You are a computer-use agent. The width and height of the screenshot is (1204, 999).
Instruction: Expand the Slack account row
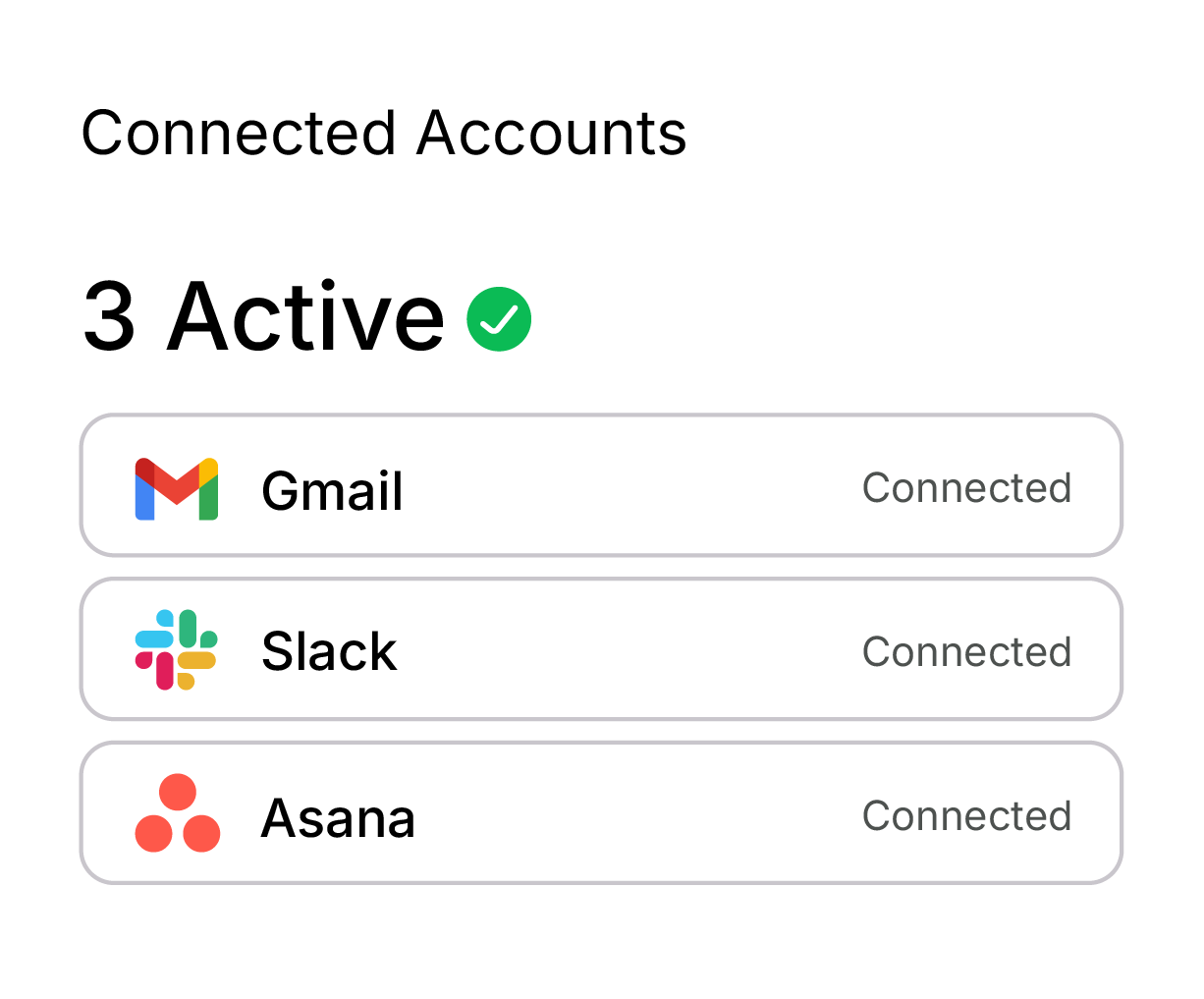(601, 649)
